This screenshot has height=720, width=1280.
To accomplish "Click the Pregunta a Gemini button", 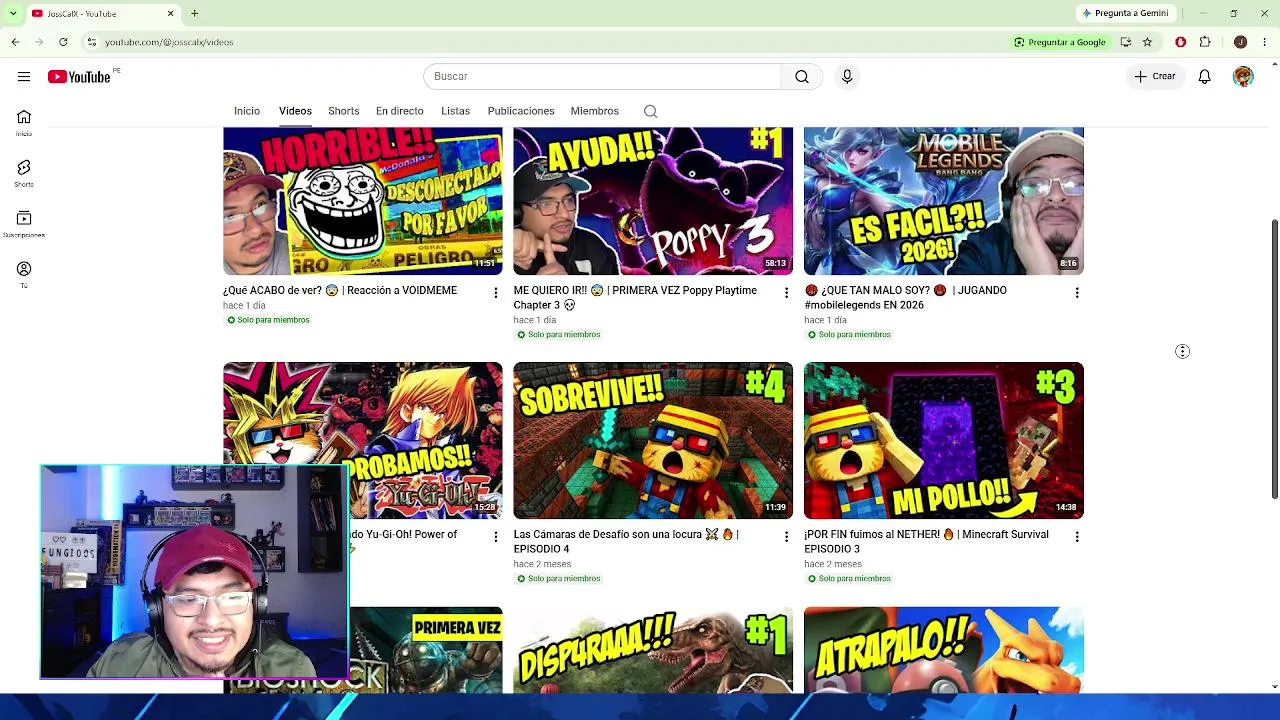I will (x=1125, y=14).
